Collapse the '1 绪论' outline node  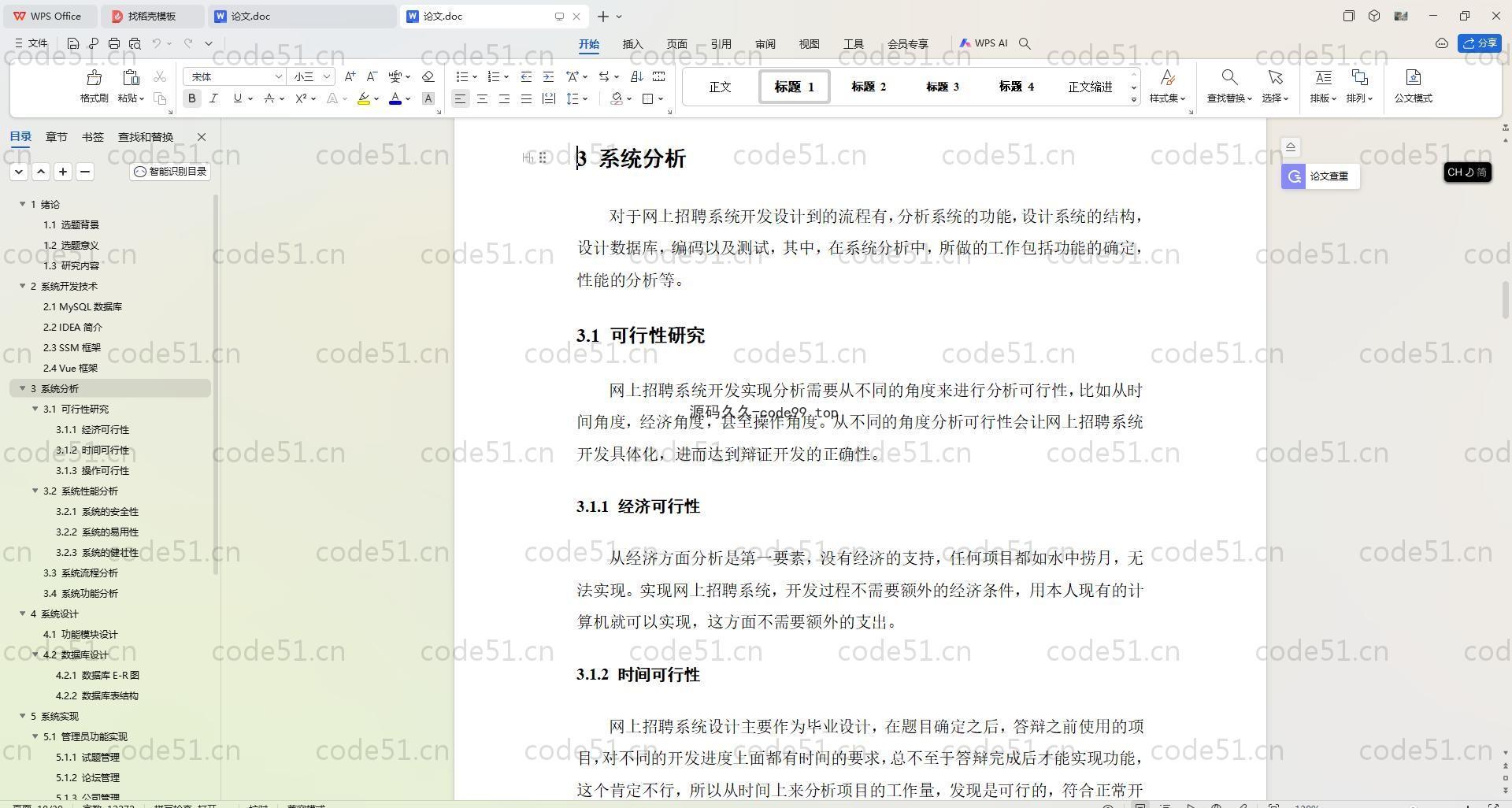(22, 204)
